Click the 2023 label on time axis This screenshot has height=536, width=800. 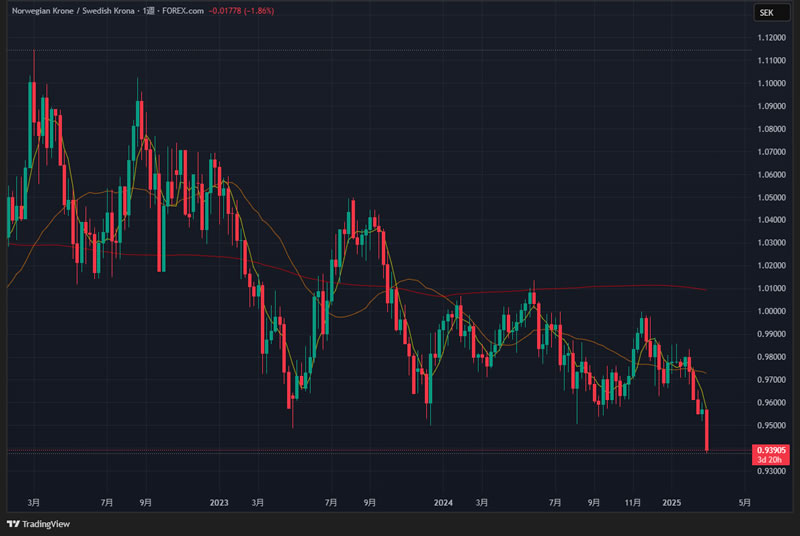(220, 502)
